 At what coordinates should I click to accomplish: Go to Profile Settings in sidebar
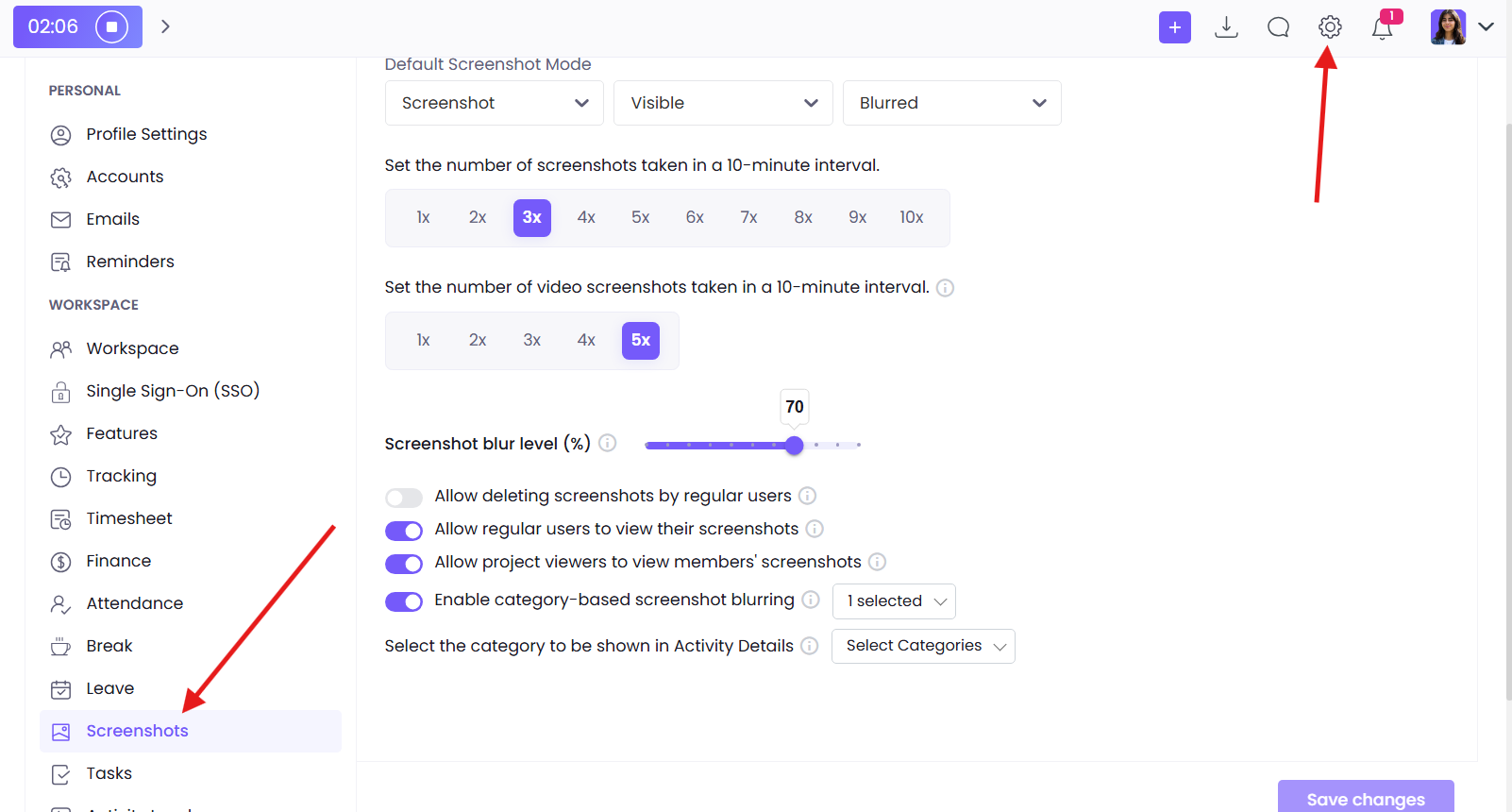point(146,134)
